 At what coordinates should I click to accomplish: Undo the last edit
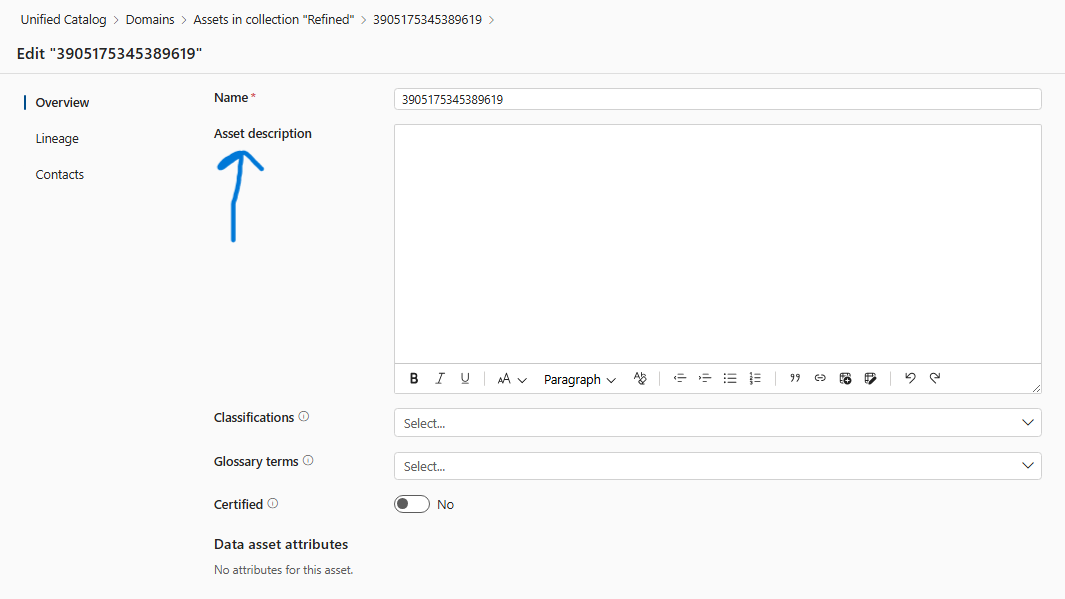pyautogui.click(x=910, y=379)
